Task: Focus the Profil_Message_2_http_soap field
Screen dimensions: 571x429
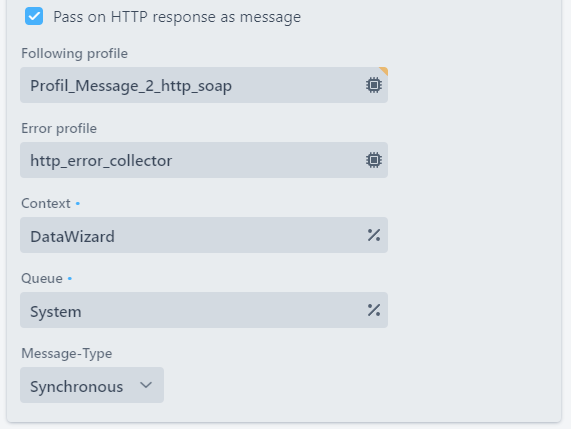Action: 204,85
